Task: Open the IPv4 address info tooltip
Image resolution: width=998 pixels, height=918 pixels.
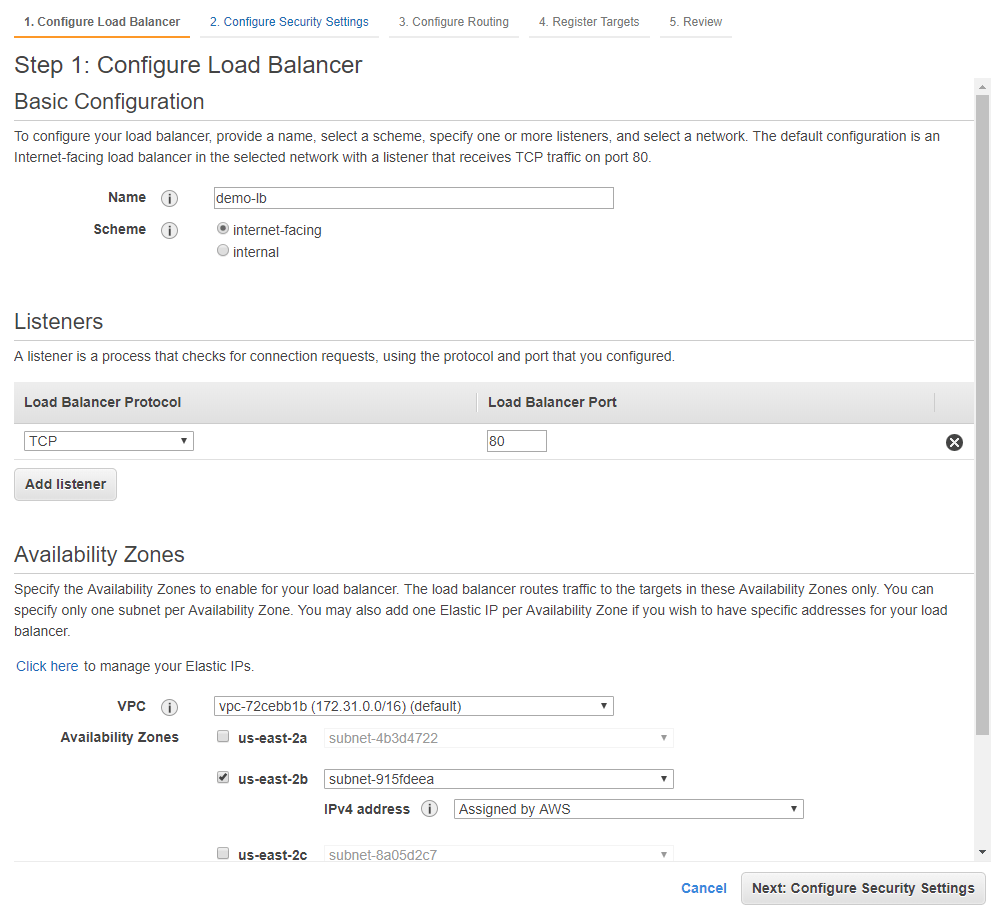Action: pyautogui.click(x=429, y=809)
